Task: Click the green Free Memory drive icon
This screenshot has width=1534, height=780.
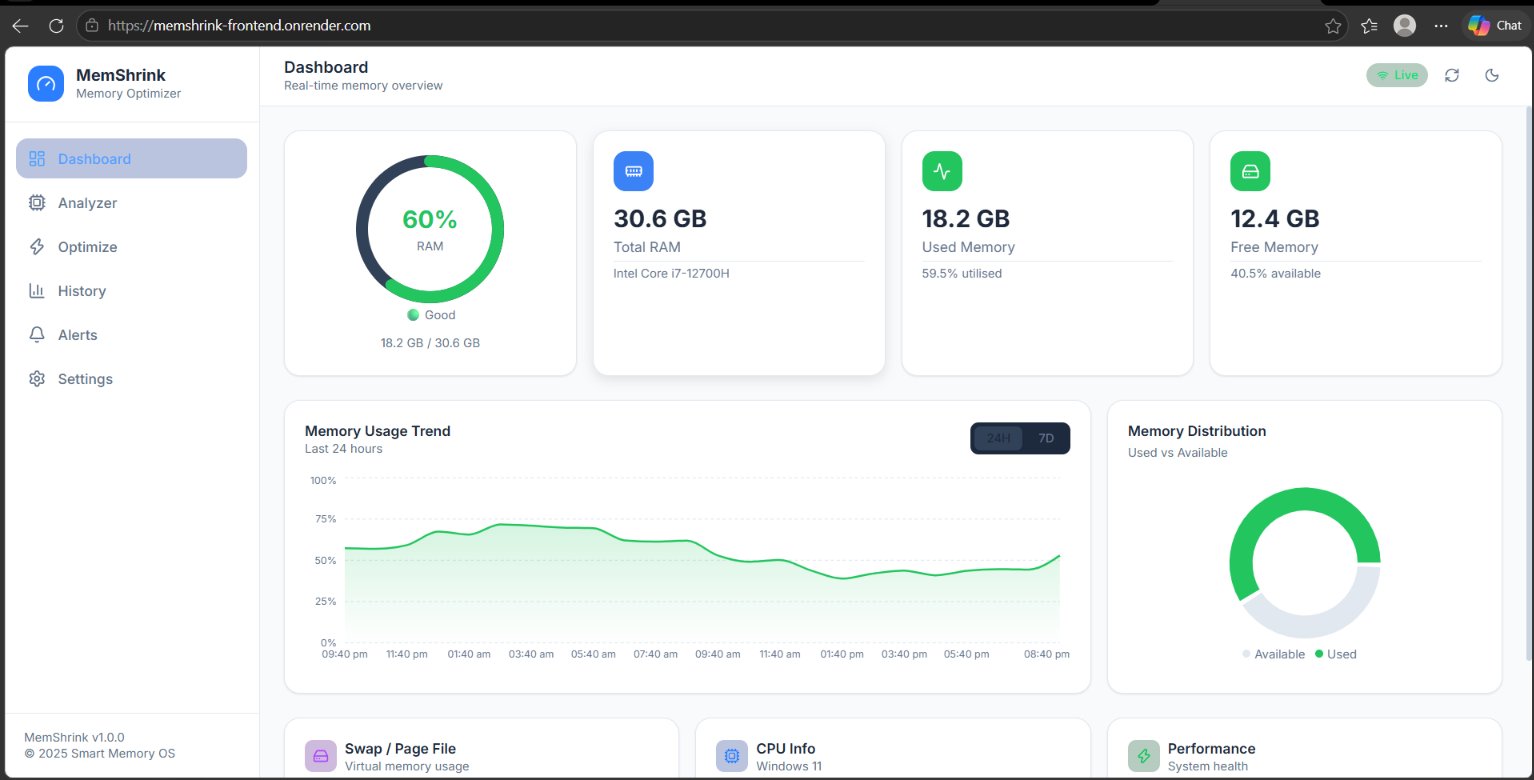Action: click(x=1250, y=171)
